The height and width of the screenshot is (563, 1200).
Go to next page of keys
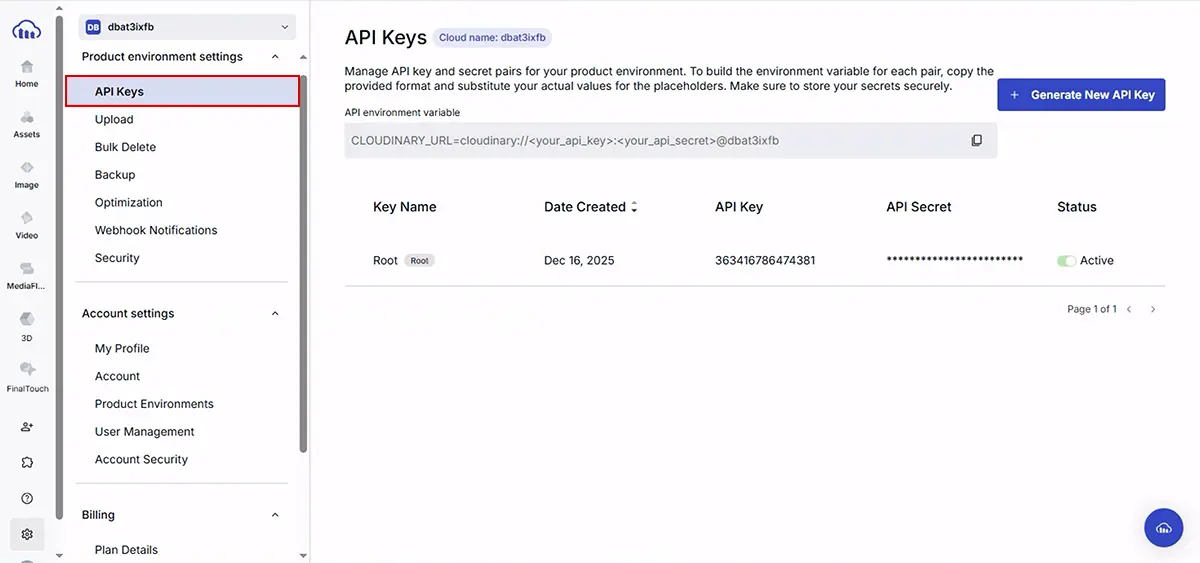point(1153,310)
